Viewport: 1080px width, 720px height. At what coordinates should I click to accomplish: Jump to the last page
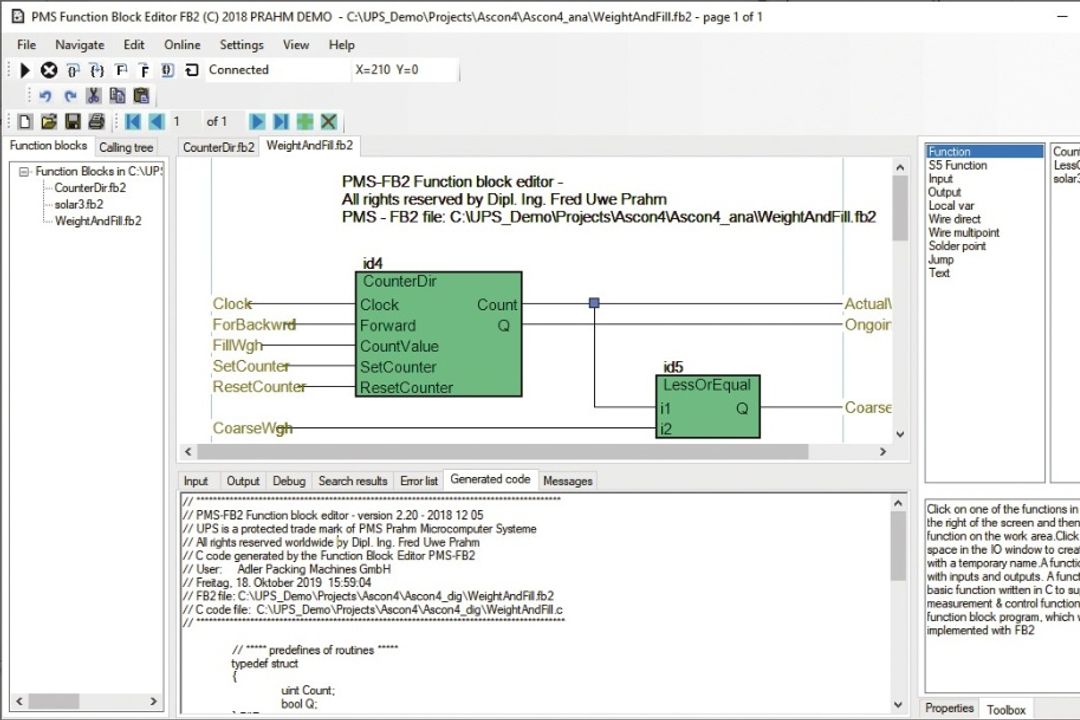pos(280,122)
